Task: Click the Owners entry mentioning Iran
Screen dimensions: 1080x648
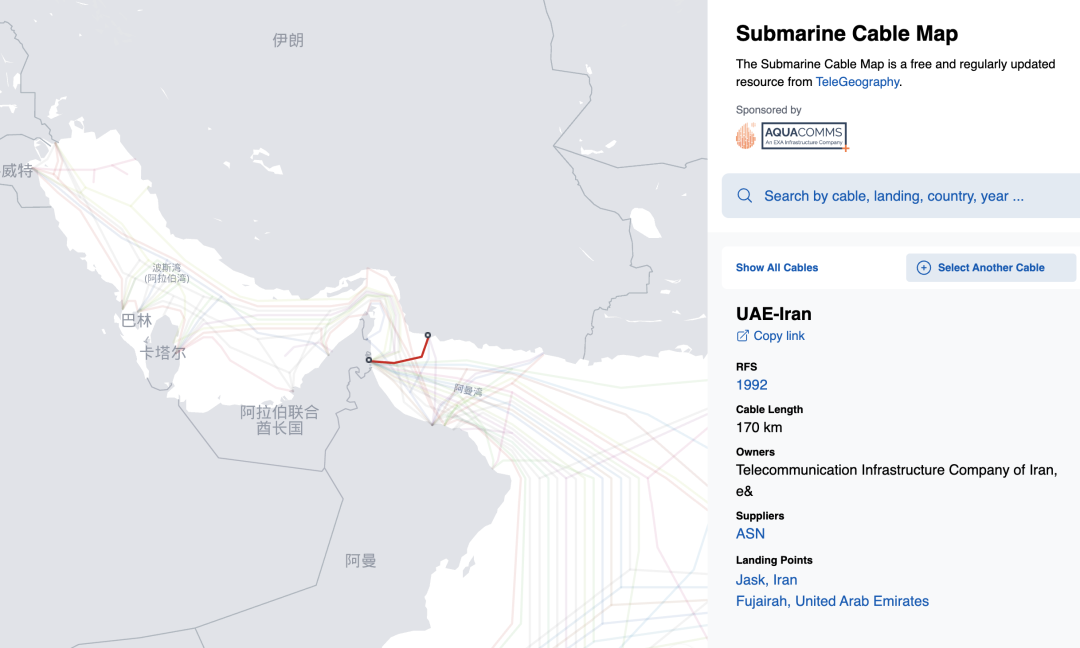Action: coord(896,470)
